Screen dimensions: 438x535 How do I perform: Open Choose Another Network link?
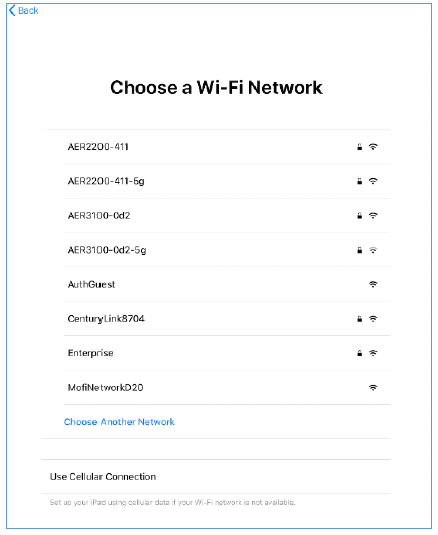tap(119, 422)
